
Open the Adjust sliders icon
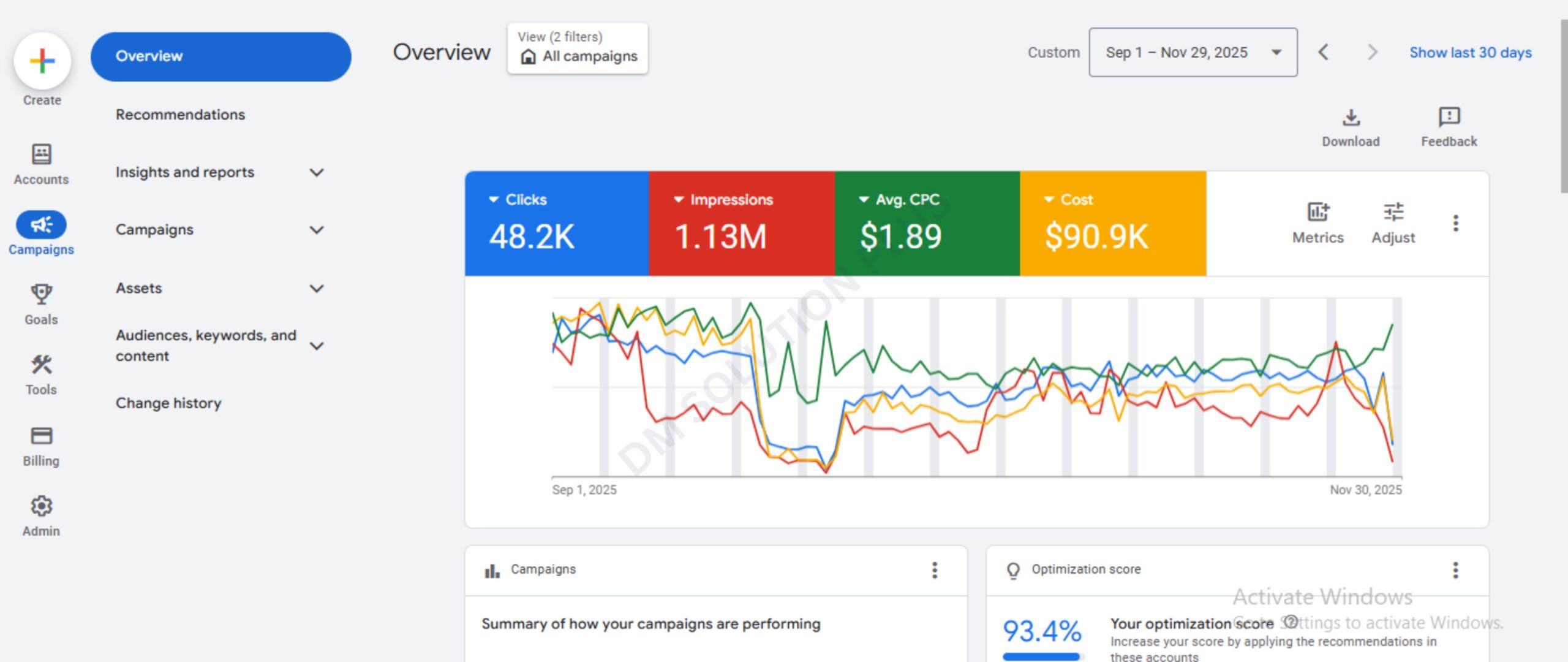(x=1393, y=212)
